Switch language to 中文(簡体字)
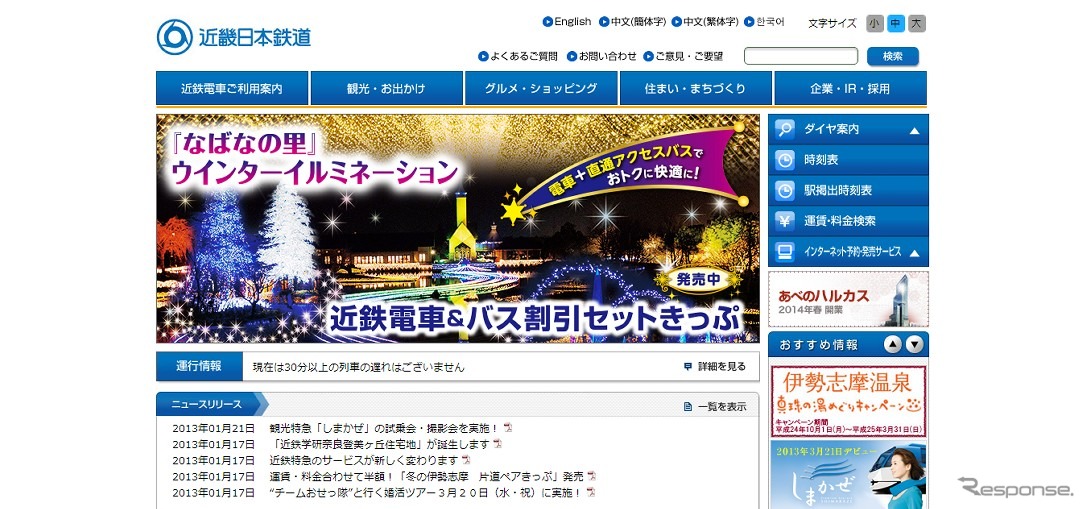 click(x=638, y=22)
